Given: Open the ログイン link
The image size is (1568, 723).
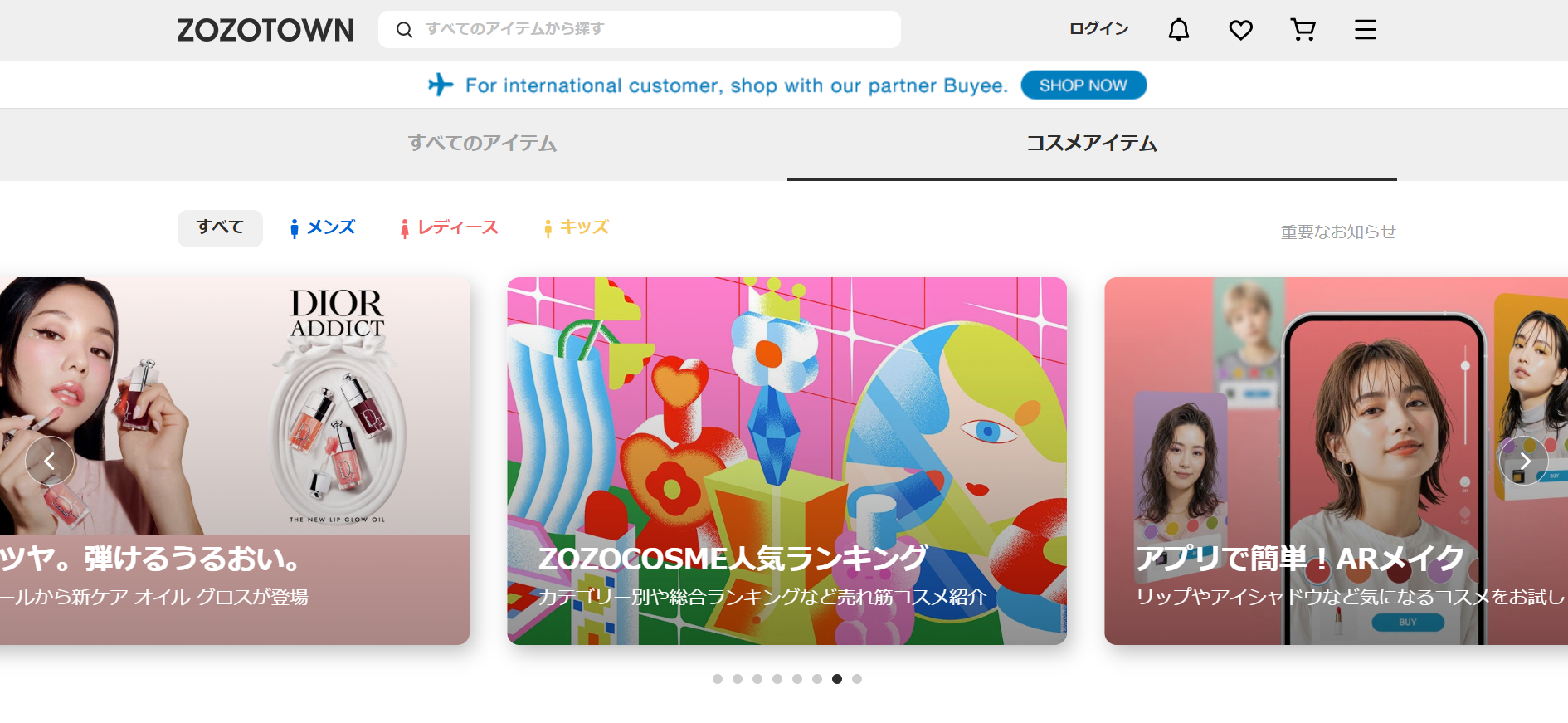Looking at the screenshot, I should point(1099,29).
